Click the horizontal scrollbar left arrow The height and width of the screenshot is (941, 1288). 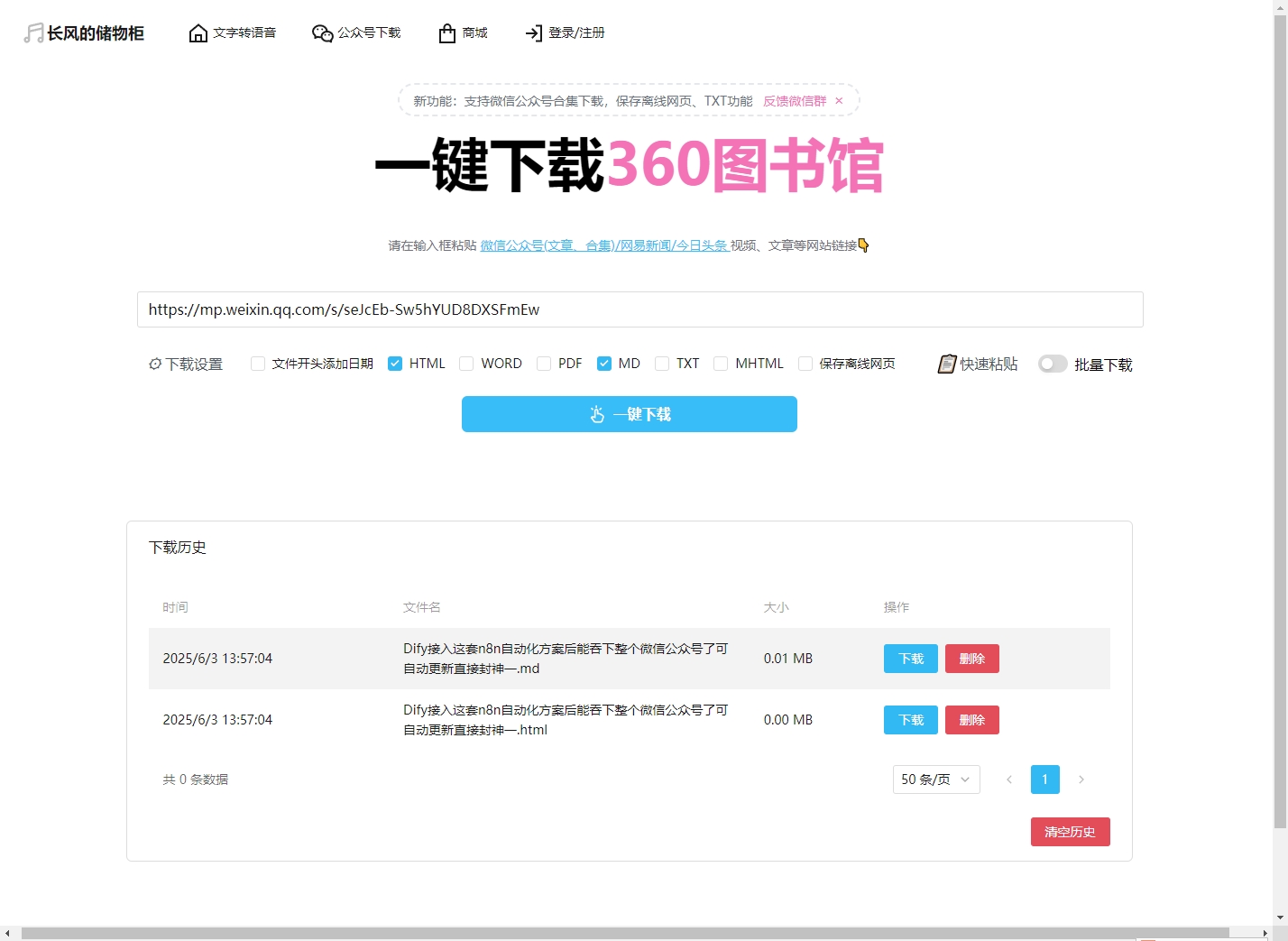click(7, 933)
